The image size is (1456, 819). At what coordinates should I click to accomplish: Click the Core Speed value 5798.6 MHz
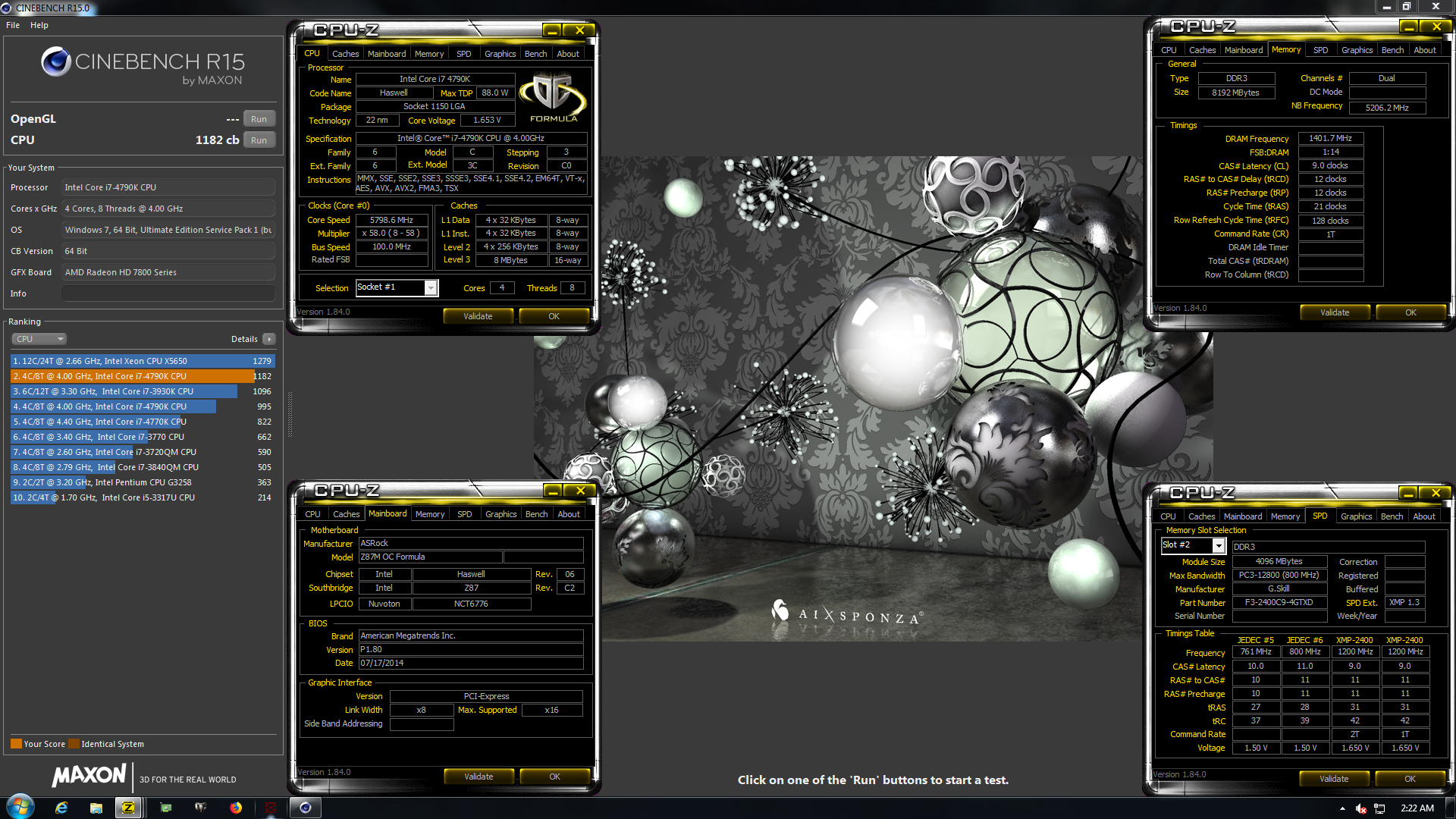[x=391, y=220]
